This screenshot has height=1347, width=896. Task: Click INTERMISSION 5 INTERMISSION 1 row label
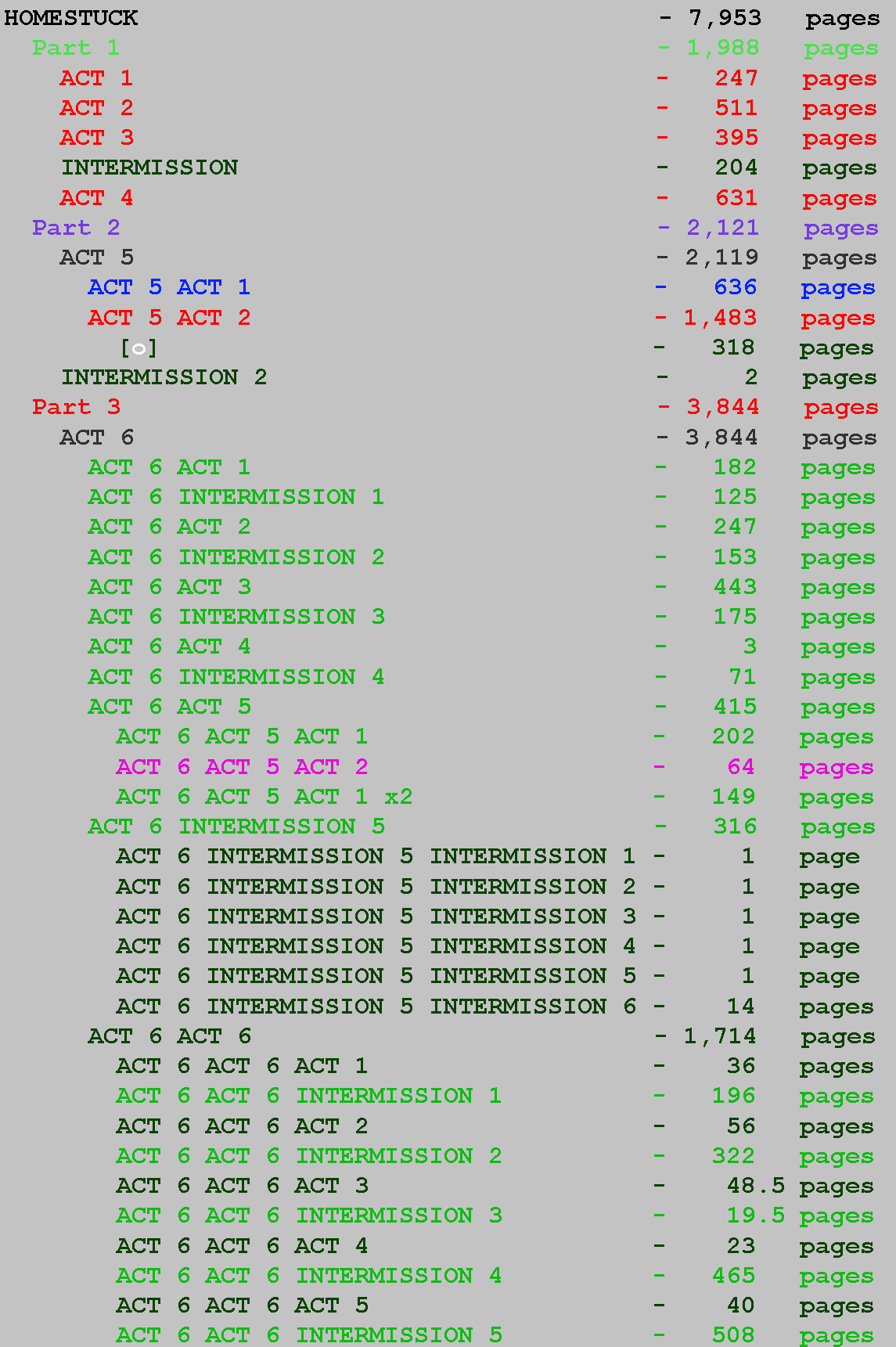[x=376, y=856]
